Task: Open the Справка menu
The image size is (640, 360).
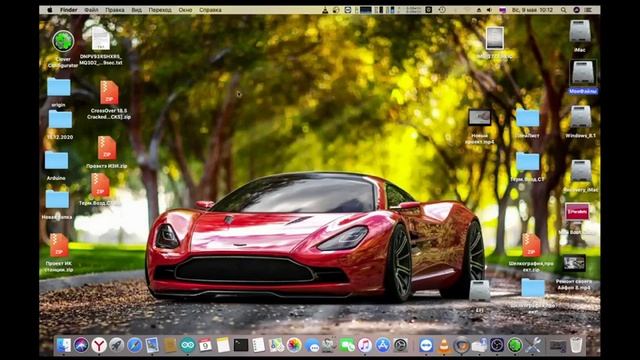Action: (x=211, y=10)
